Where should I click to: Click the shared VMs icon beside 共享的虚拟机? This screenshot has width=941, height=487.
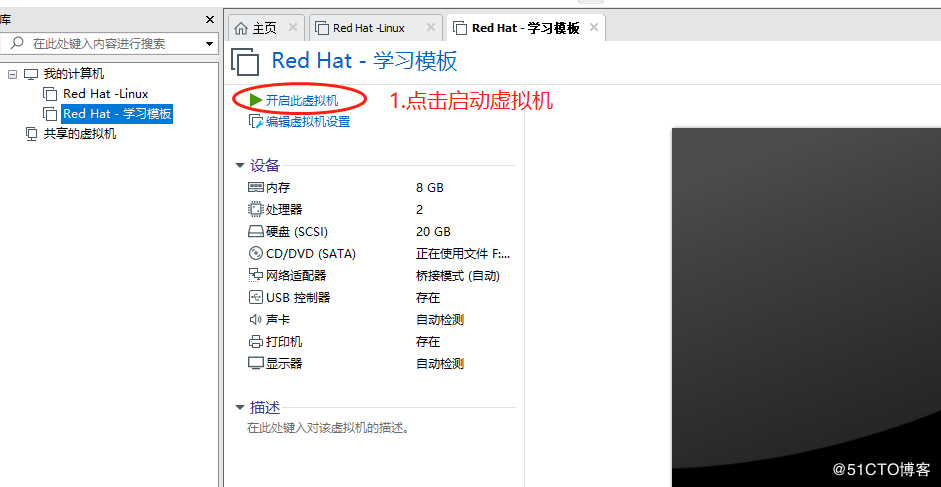point(31,134)
